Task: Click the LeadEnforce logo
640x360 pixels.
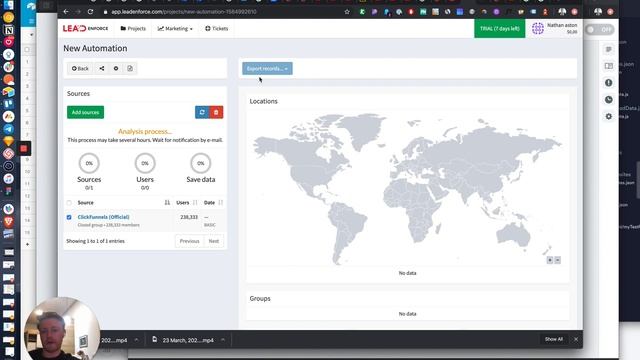Action: 85,29
